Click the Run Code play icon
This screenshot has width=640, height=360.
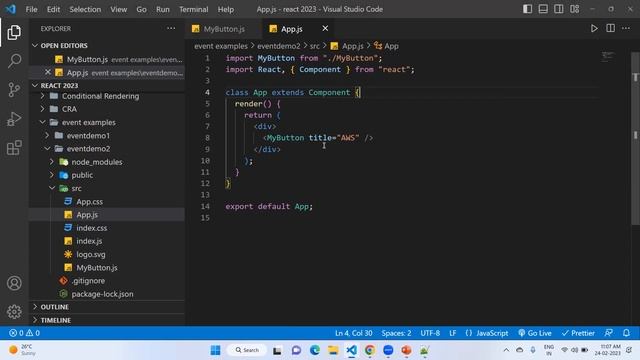coord(594,29)
